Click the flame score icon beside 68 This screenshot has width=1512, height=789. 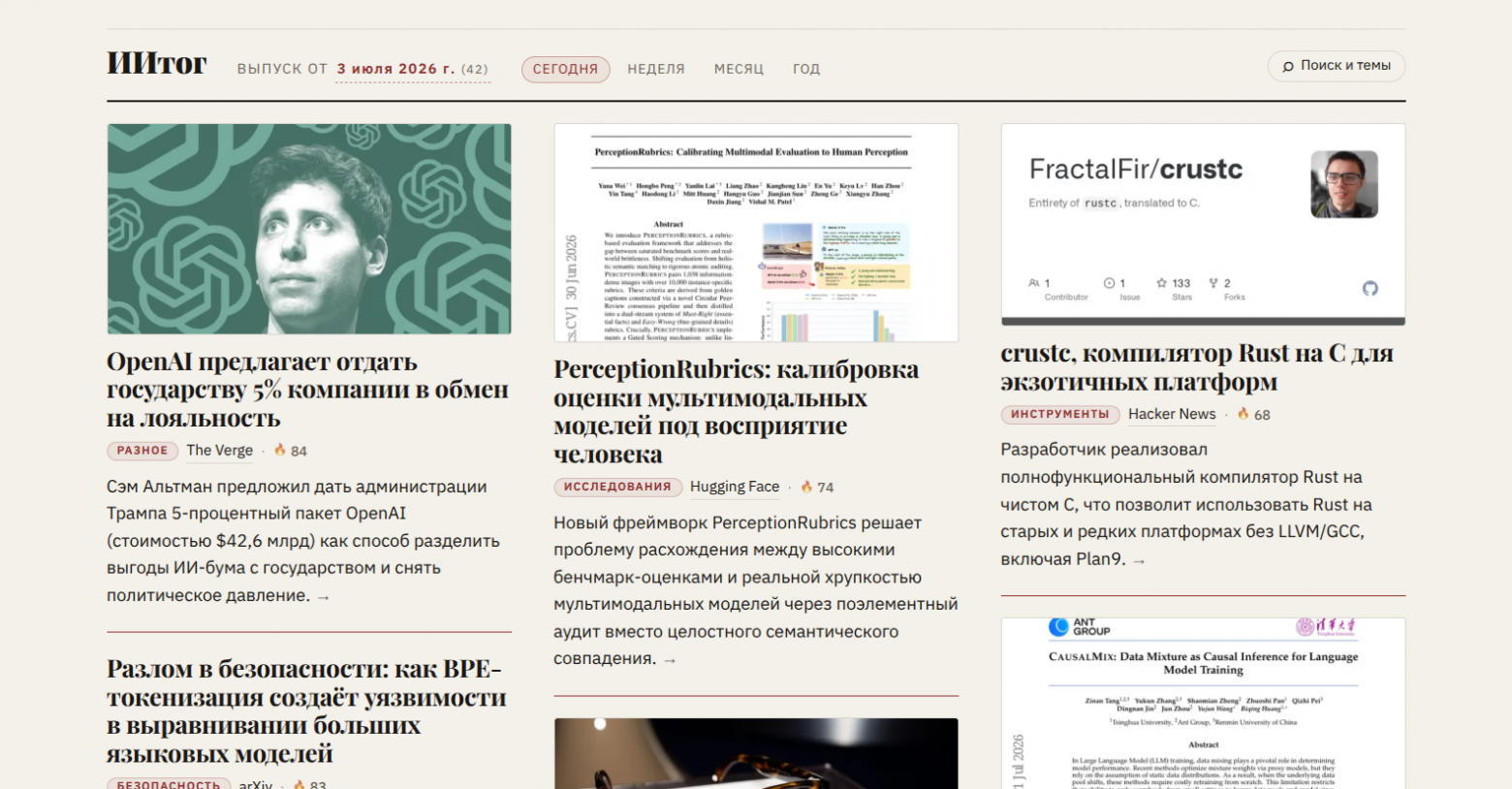1244,414
